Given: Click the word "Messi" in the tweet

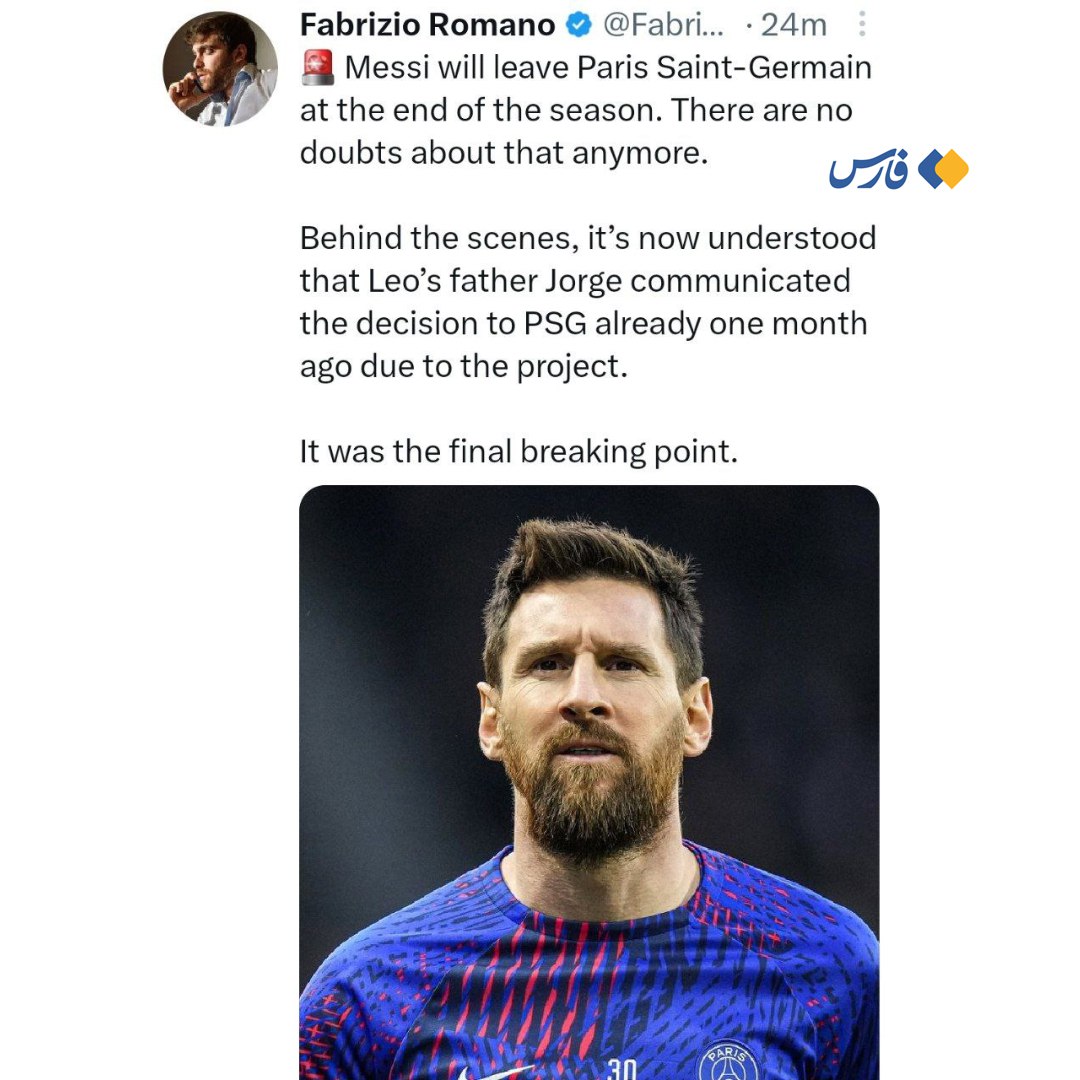Looking at the screenshot, I should click(x=384, y=68).
